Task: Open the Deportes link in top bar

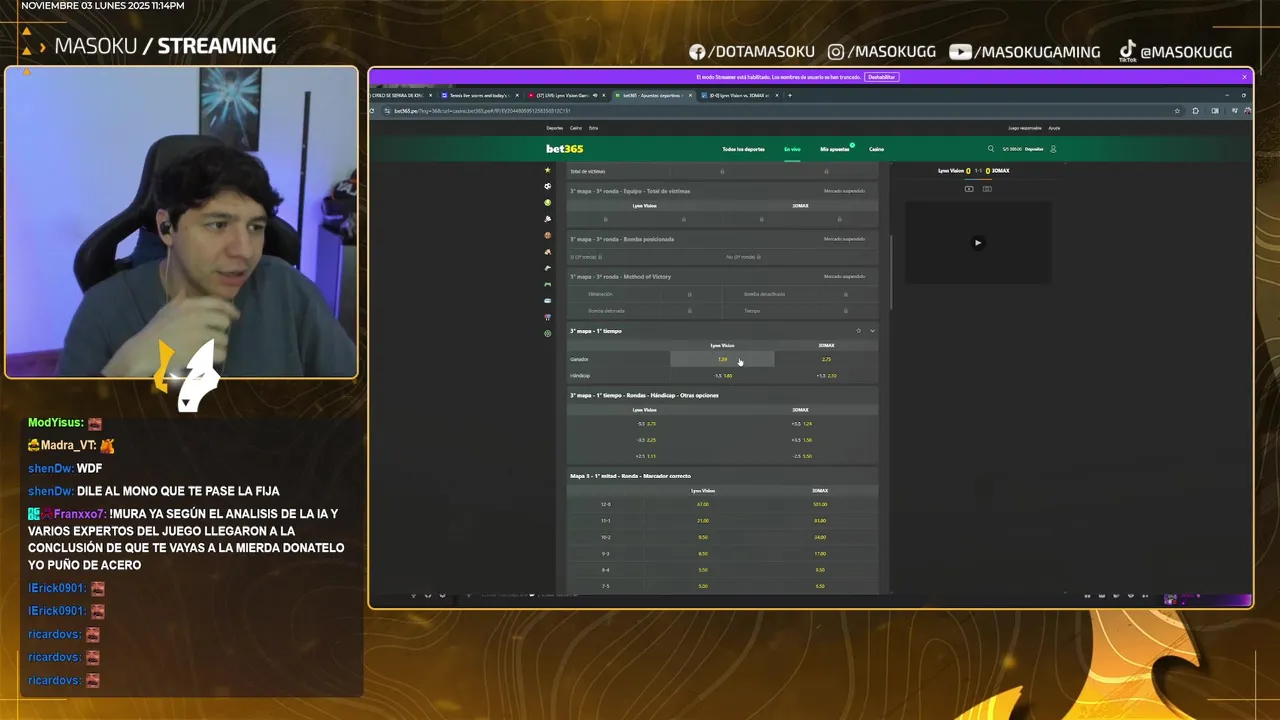Action: [555, 128]
